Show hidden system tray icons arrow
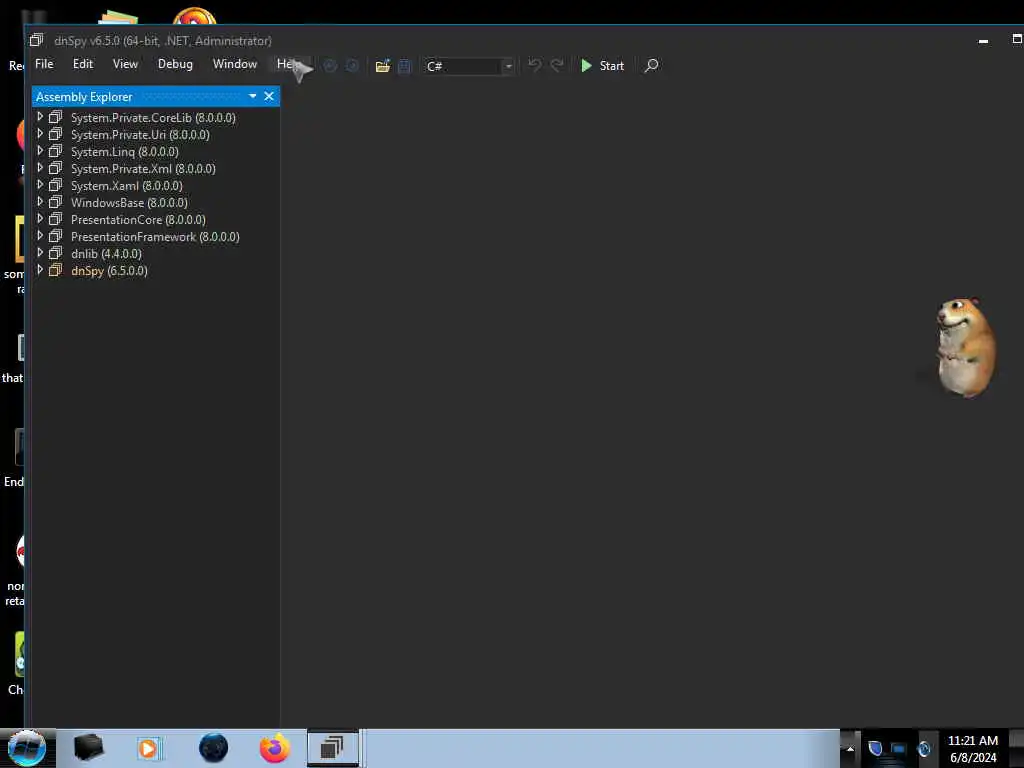 (x=850, y=748)
